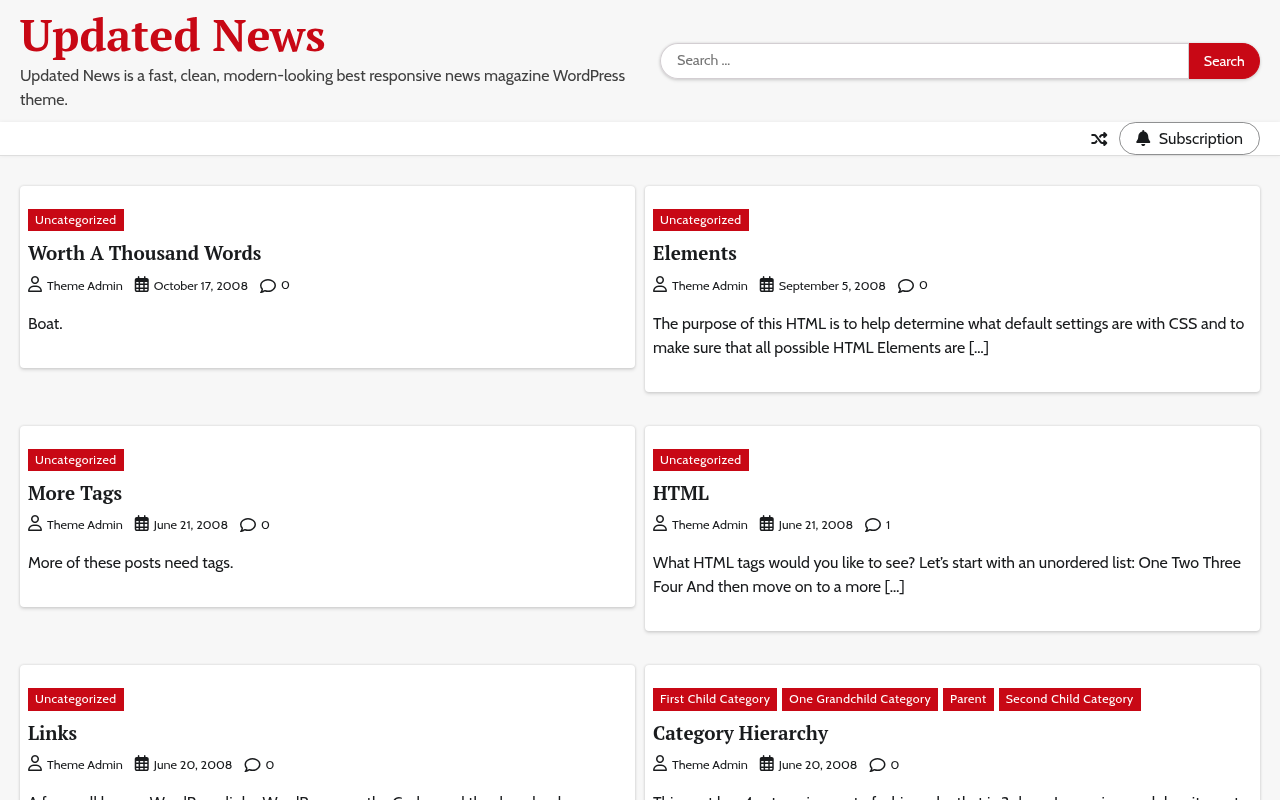Click Uncategorized tag above Elements
This screenshot has height=800, width=1280.
pos(701,220)
